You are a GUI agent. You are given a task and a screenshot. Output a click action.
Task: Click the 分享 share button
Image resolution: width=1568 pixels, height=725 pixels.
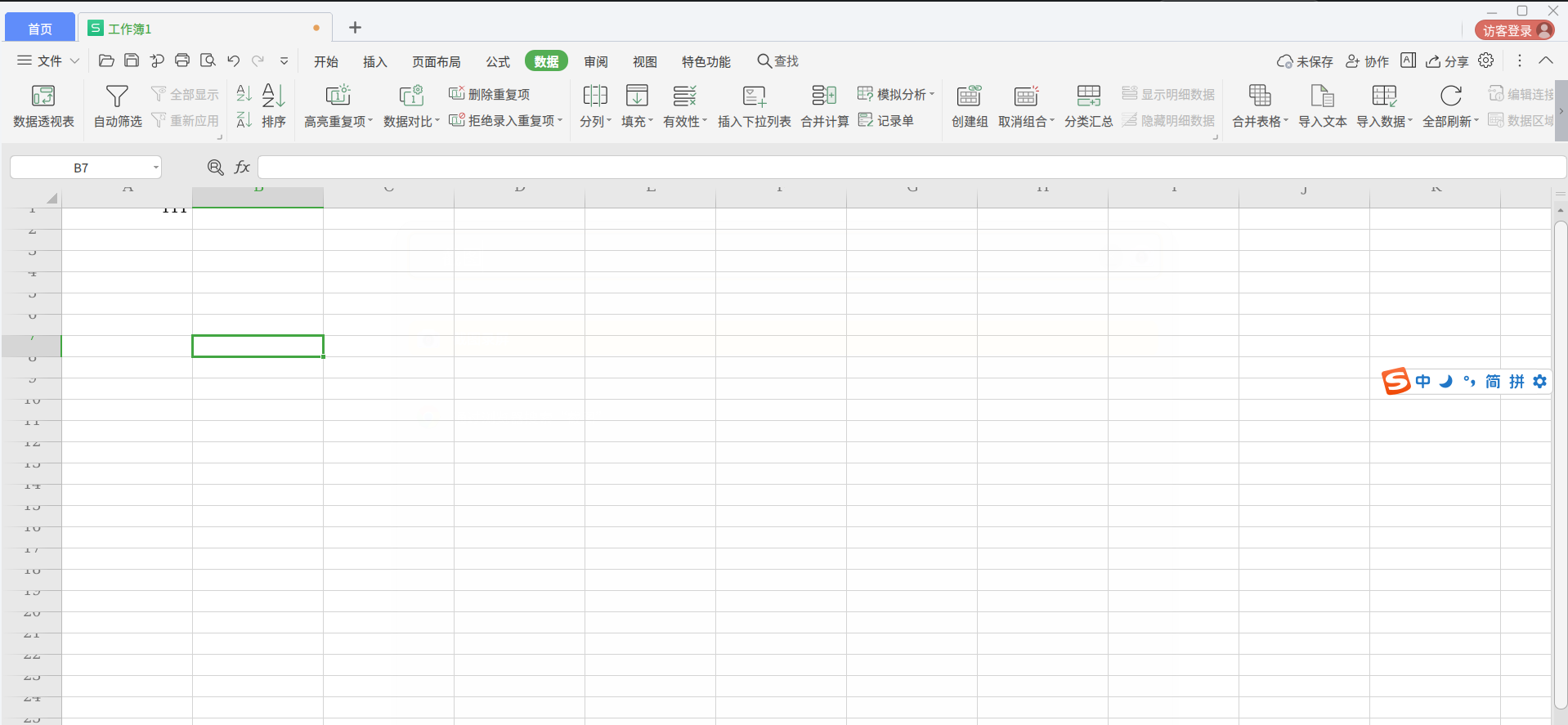pos(1447,61)
